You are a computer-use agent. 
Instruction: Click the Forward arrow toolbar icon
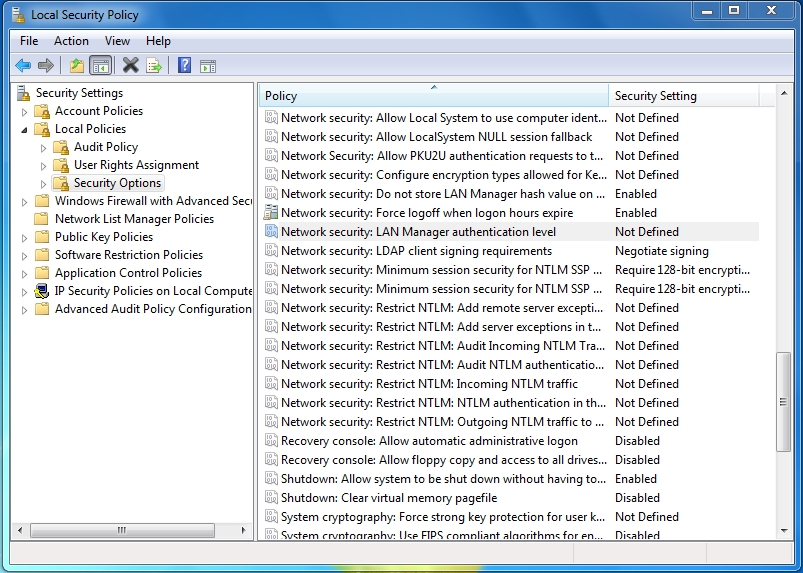(46, 66)
